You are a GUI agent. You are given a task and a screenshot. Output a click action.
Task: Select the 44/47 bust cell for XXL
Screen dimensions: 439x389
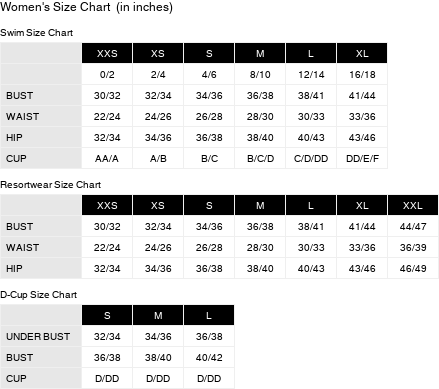tap(413, 226)
